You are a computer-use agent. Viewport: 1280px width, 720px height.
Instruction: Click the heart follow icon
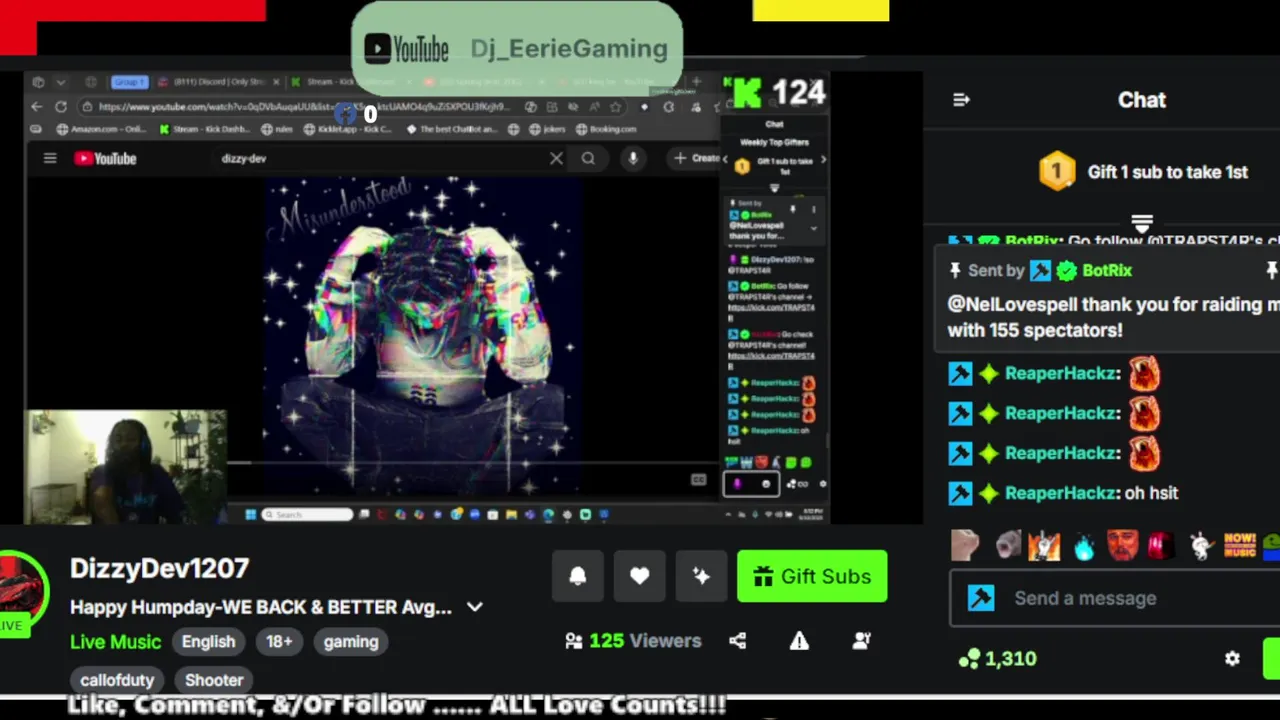click(640, 576)
